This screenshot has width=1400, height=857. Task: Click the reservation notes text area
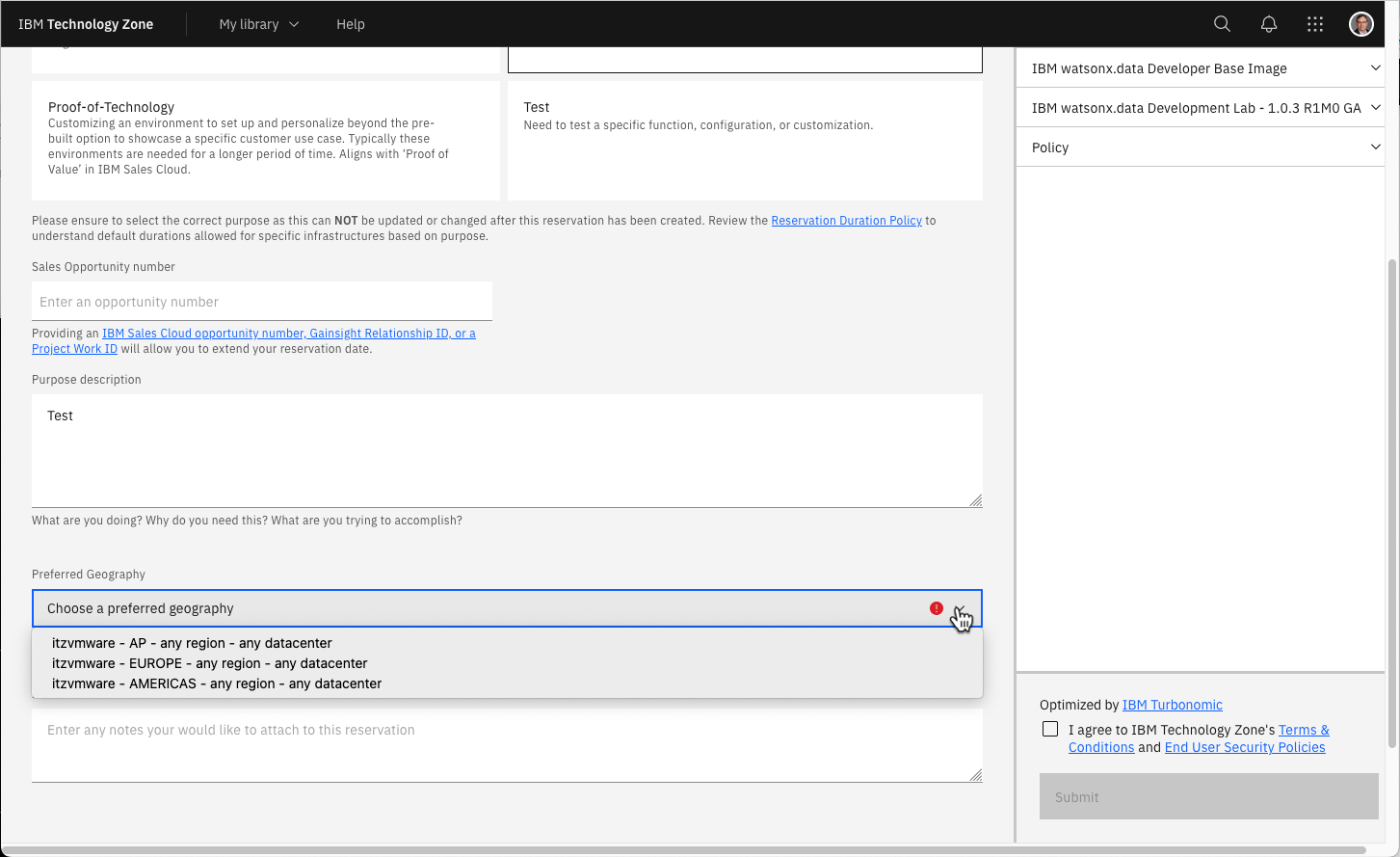(x=507, y=745)
